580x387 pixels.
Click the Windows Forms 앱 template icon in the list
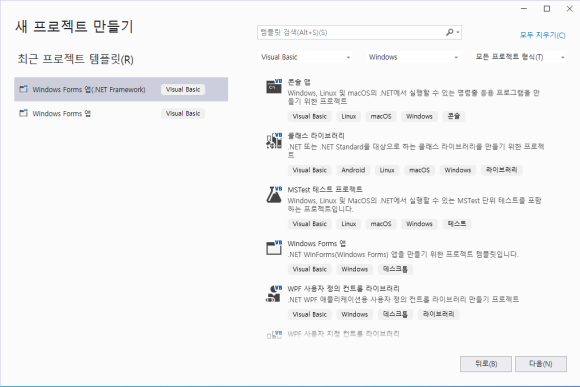tap(274, 248)
